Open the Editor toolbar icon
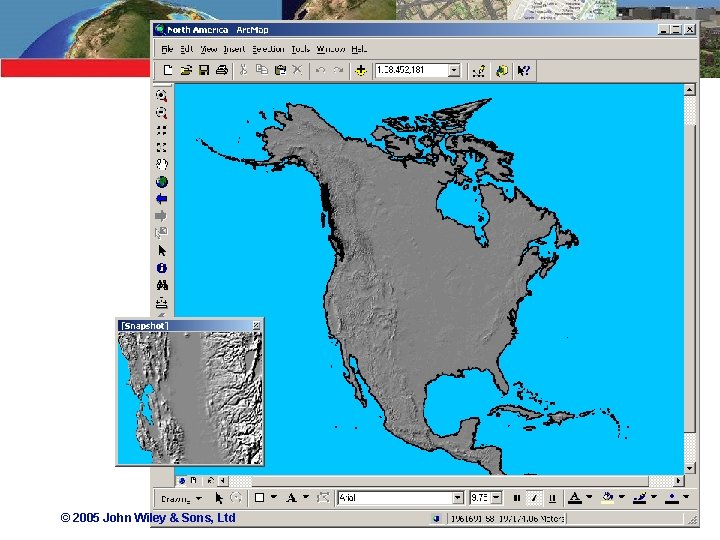 pyautogui.click(x=479, y=71)
